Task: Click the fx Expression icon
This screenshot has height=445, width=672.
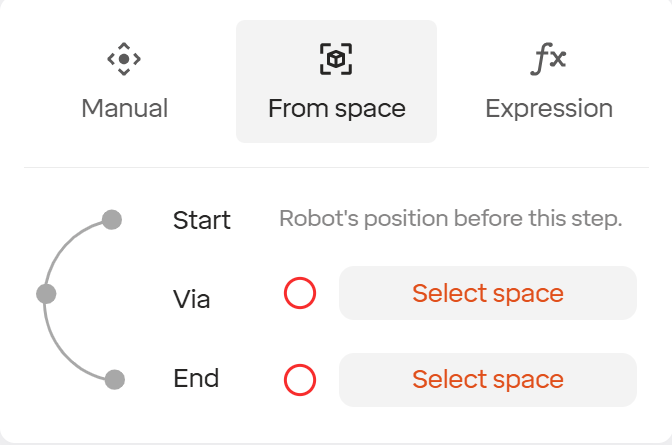Action: coord(548,59)
